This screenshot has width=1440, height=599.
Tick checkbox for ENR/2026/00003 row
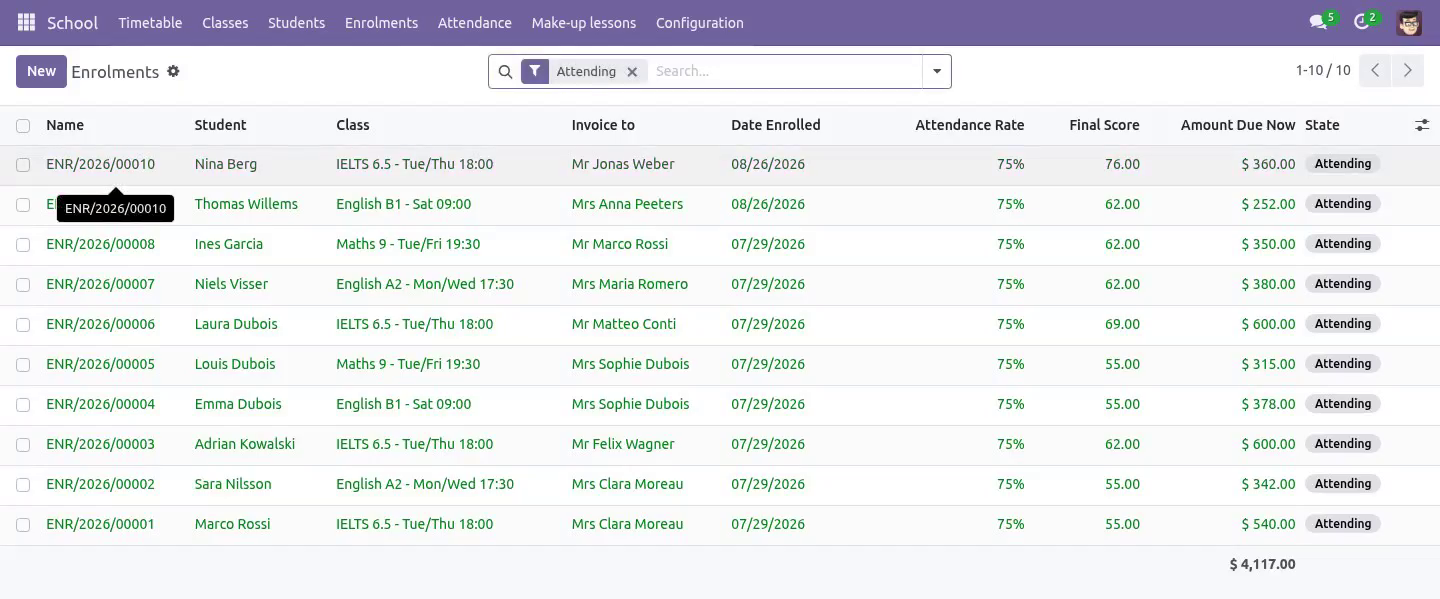click(x=23, y=445)
